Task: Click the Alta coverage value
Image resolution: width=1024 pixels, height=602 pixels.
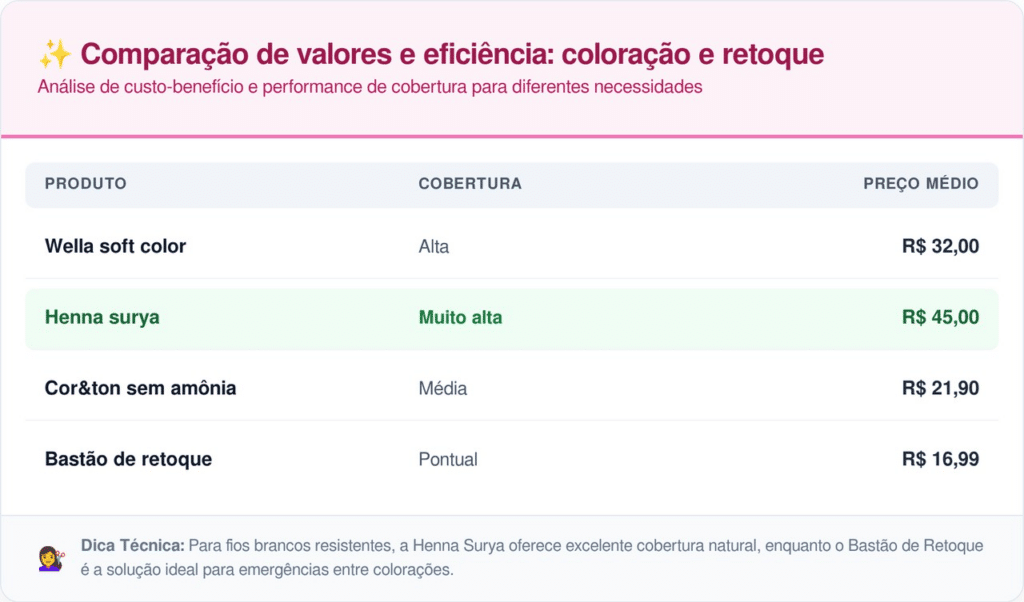Action: (x=434, y=247)
